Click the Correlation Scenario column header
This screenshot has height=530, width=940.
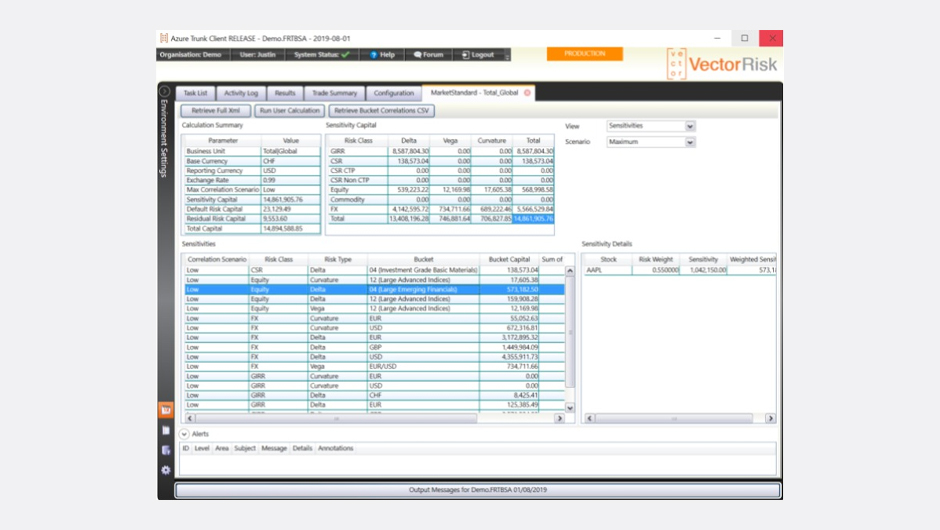click(x=216, y=260)
